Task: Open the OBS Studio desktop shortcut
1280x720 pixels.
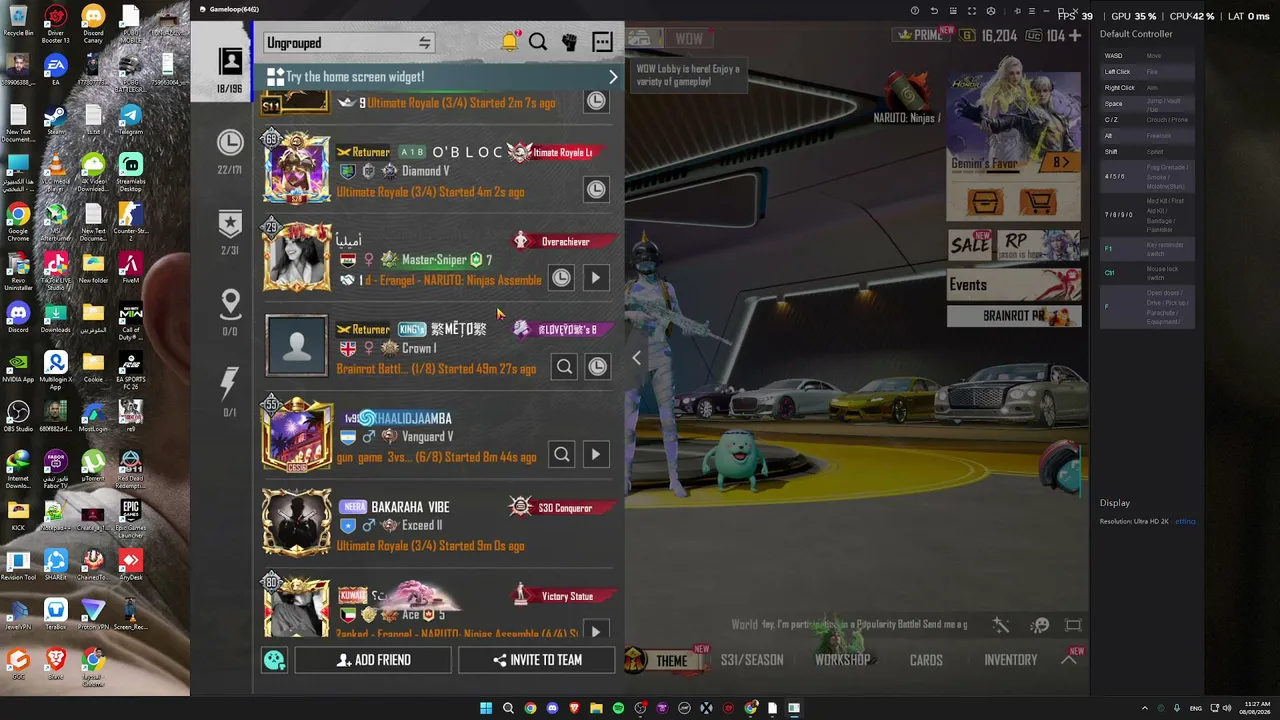Action: click(18, 416)
